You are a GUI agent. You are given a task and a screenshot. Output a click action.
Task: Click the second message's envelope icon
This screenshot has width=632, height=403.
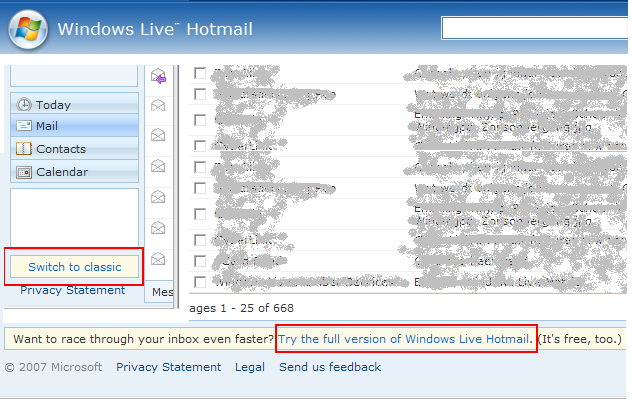pyautogui.click(x=158, y=104)
